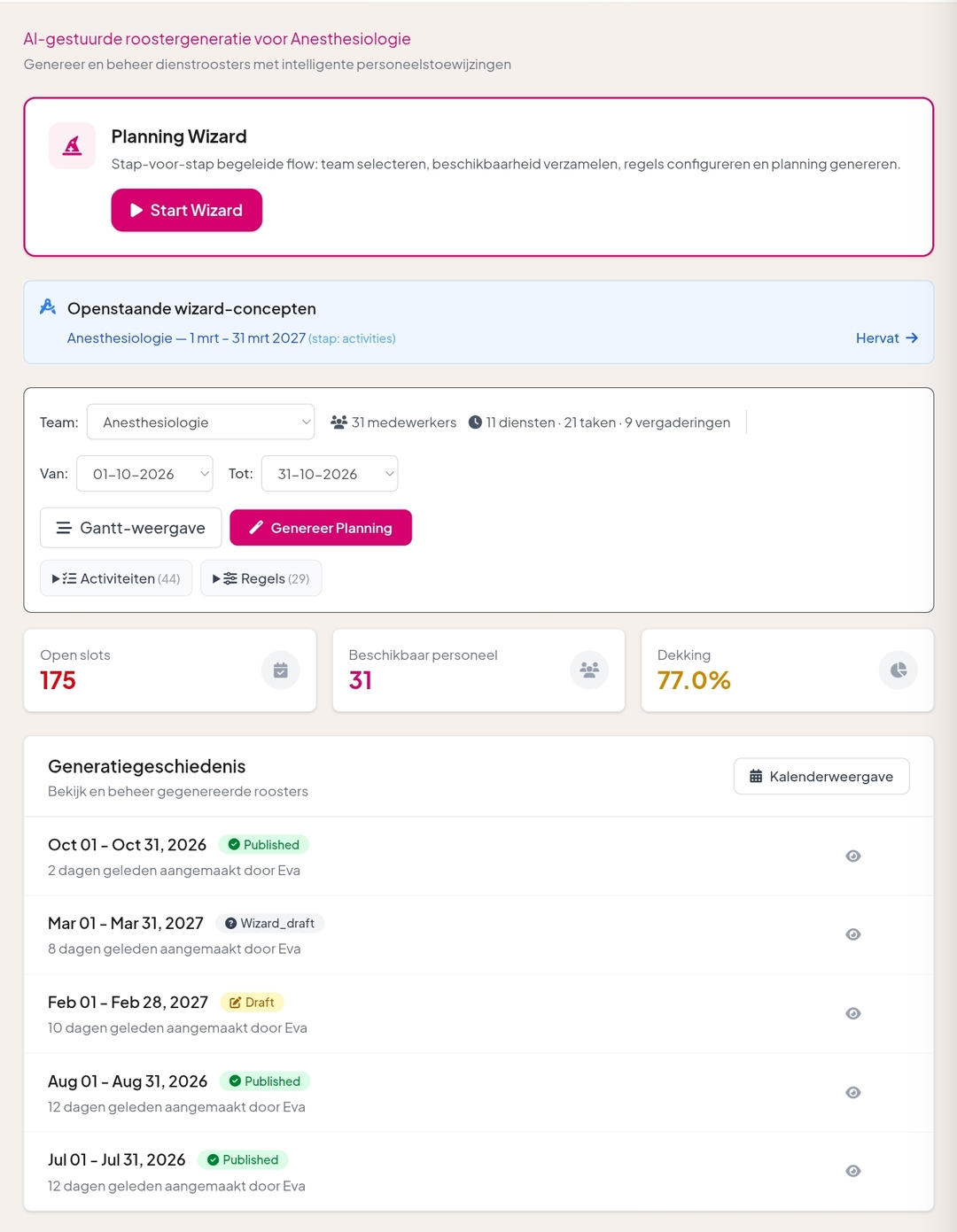Viewport: 957px width, 1232px height.
Task: Click the Published badge for Jul 2026
Action: click(x=242, y=1160)
